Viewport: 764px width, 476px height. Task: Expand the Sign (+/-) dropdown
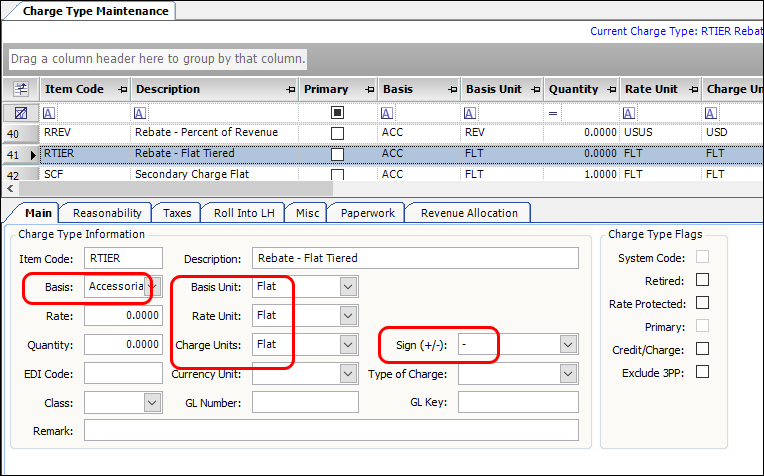568,344
